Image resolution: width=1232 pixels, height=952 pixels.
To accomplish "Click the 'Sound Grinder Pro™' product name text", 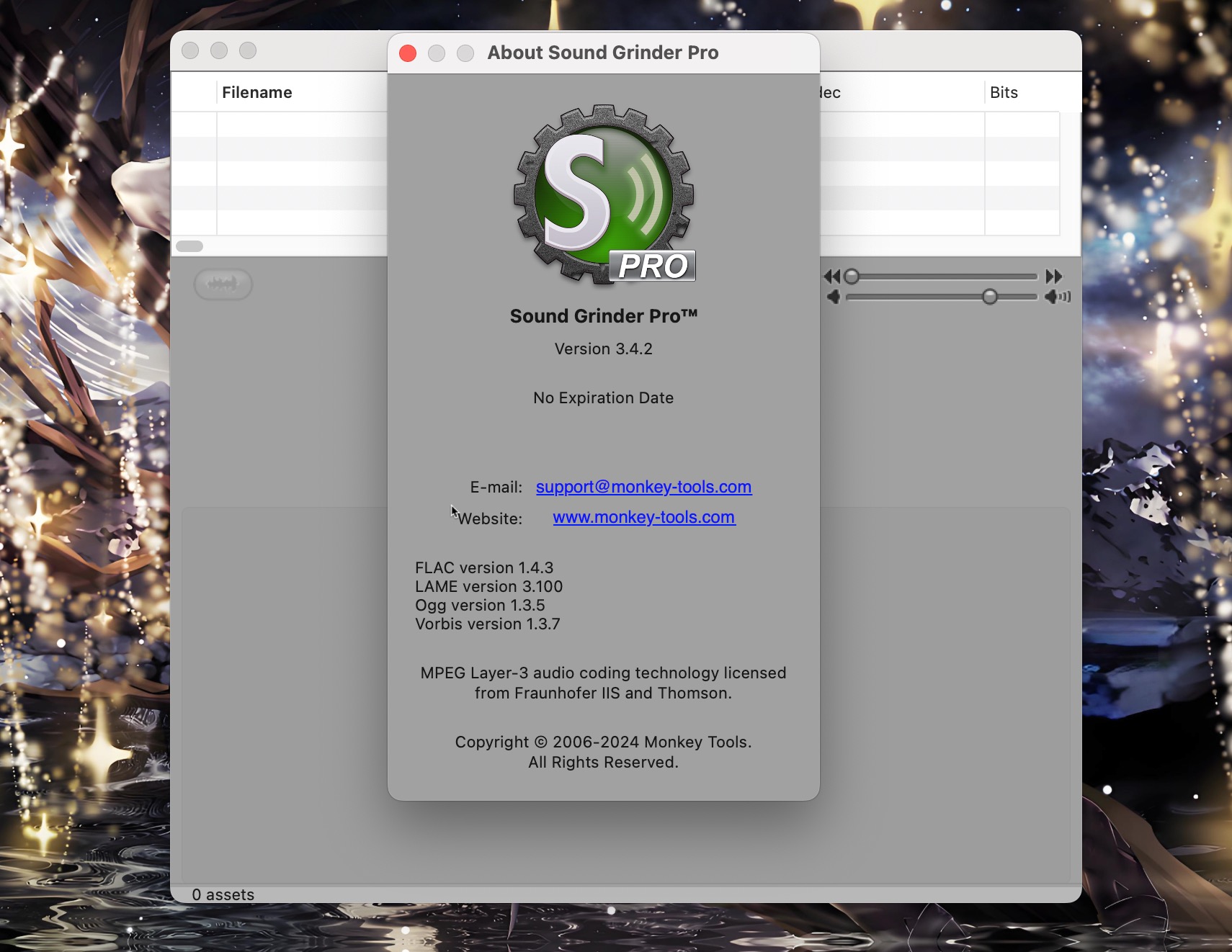I will tap(604, 316).
